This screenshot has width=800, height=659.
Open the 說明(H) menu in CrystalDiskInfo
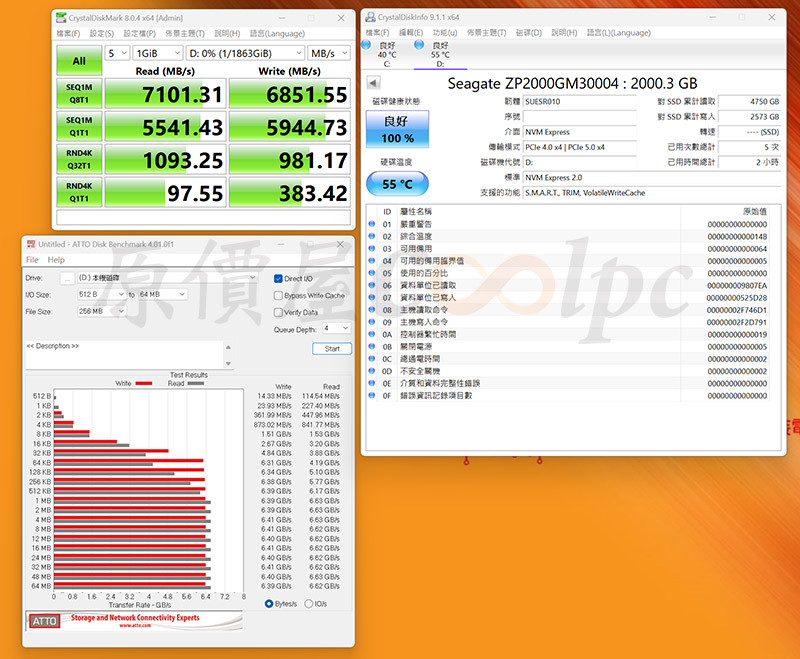pos(564,33)
